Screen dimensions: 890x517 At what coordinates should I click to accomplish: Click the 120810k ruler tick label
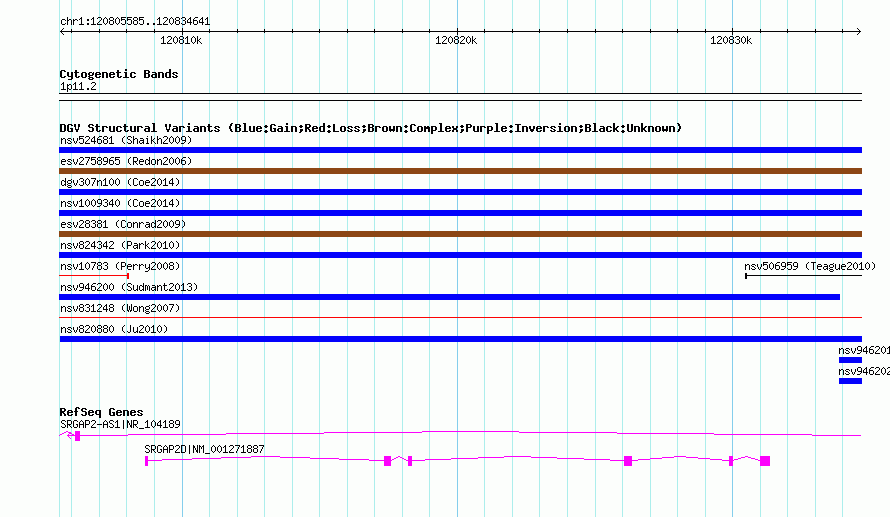point(181,40)
